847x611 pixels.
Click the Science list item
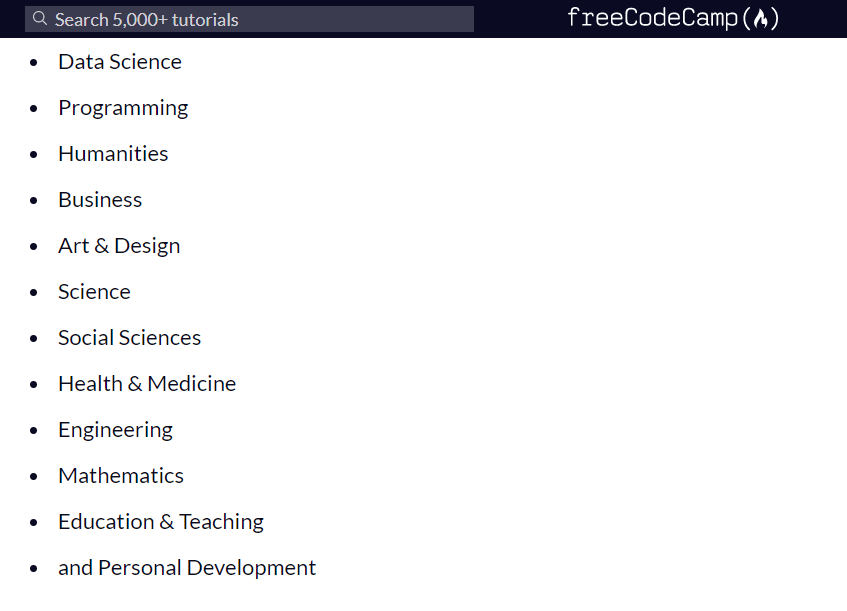[x=95, y=292]
